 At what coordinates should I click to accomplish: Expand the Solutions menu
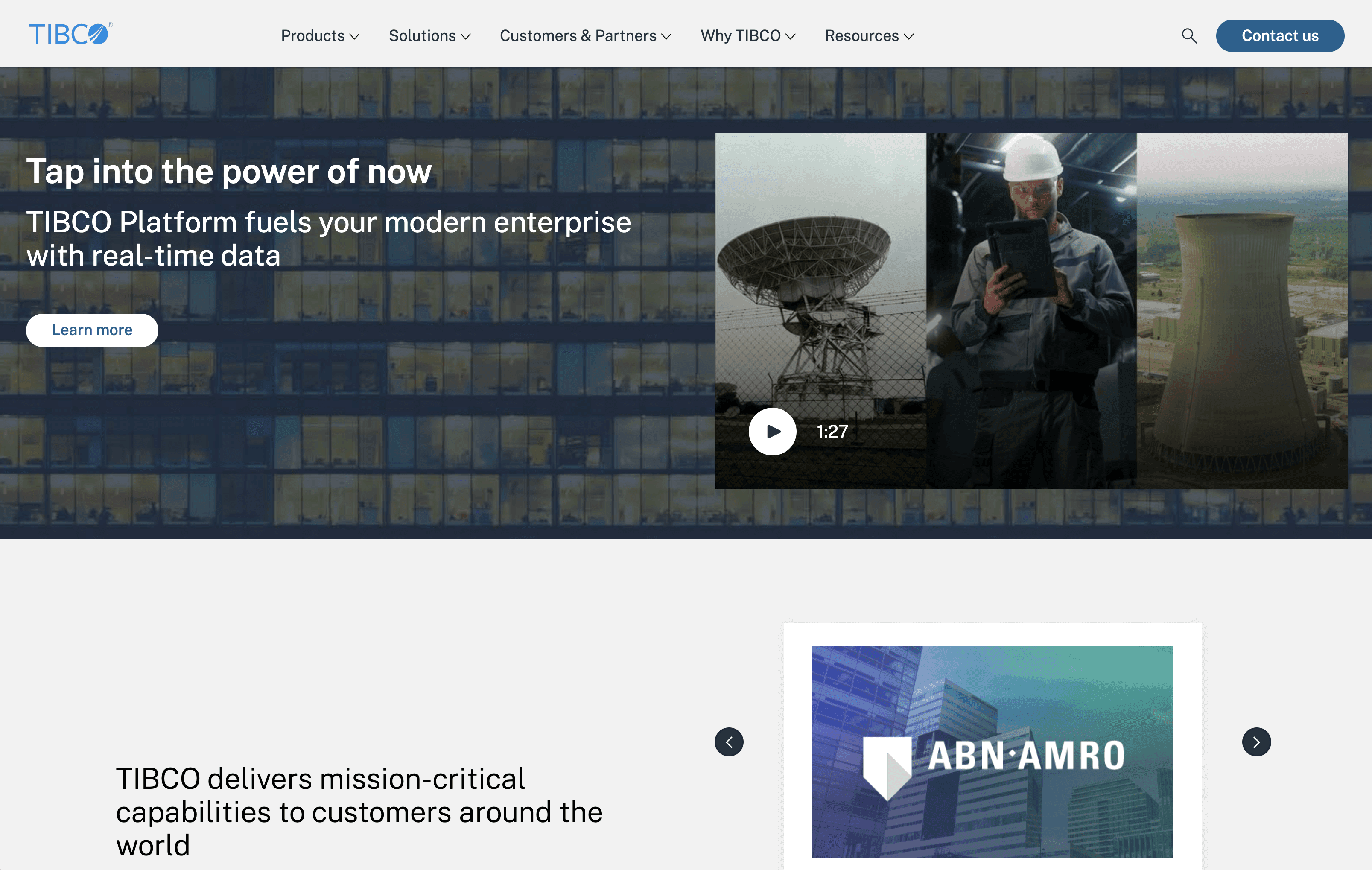429,36
